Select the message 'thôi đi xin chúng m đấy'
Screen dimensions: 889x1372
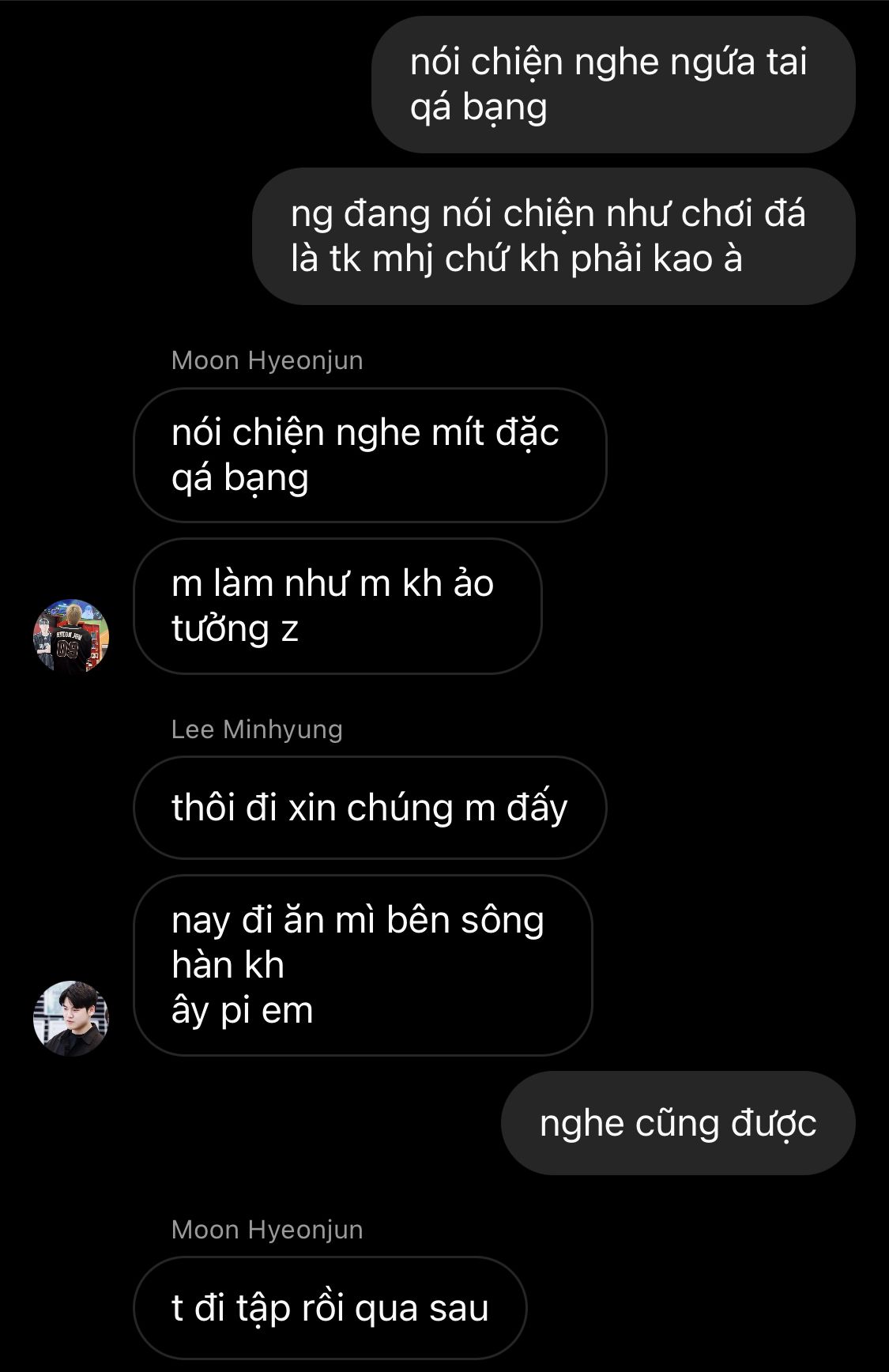tap(370, 808)
